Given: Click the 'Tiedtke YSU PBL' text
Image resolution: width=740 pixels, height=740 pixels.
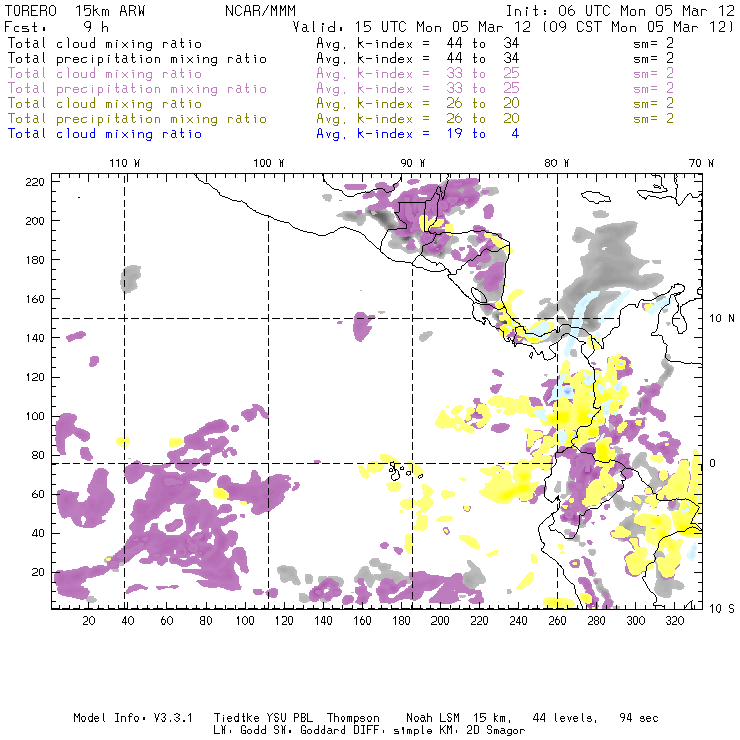Looking at the screenshot, I should (263, 718).
